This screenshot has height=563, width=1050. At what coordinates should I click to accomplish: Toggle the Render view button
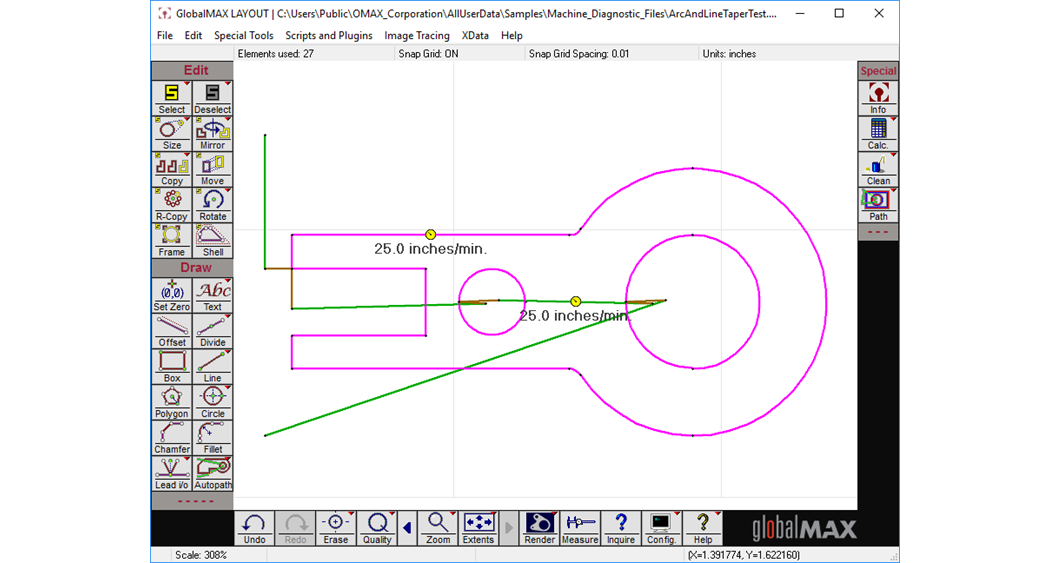(x=539, y=527)
